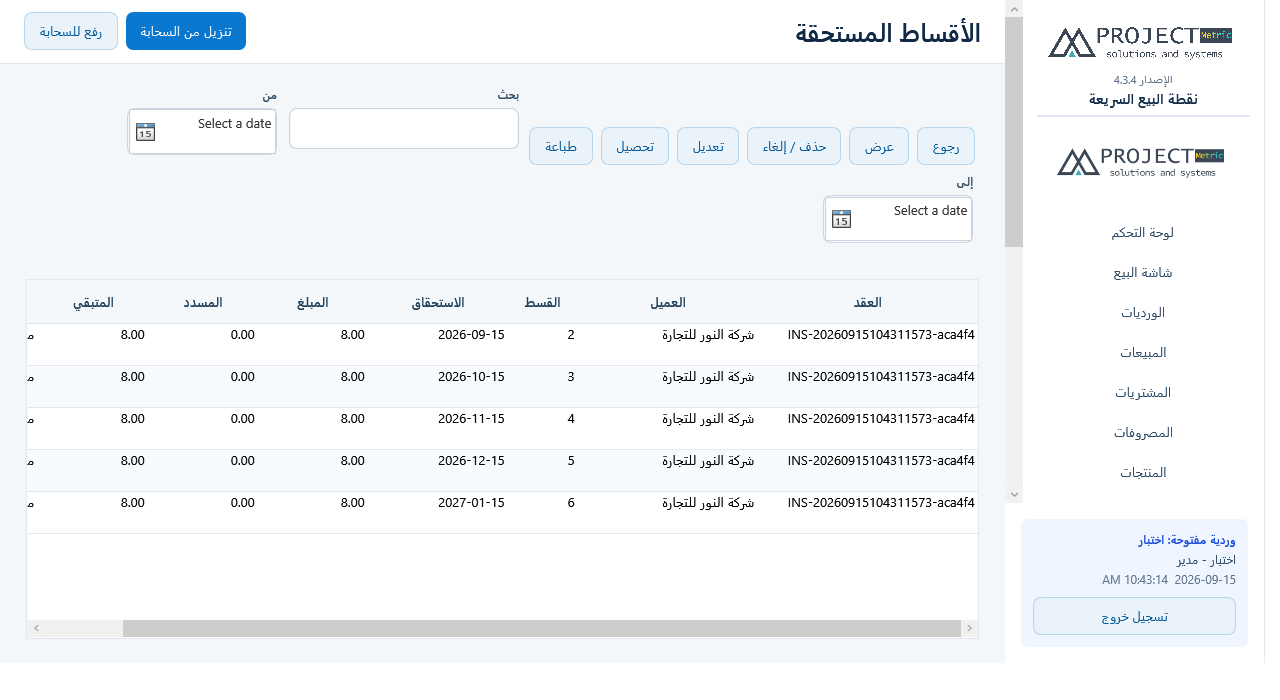Open المصروفات in the sidebar
The width and height of the screenshot is (1280, 700).
[1141, 432]
